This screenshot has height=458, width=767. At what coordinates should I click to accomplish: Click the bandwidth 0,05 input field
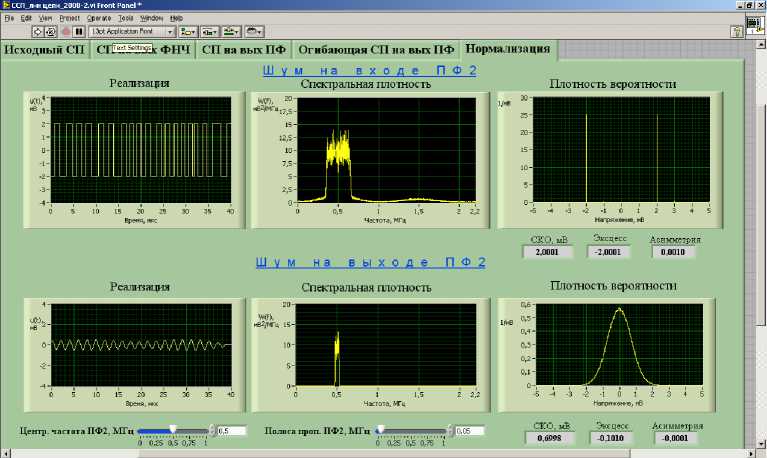click(468, 430)
